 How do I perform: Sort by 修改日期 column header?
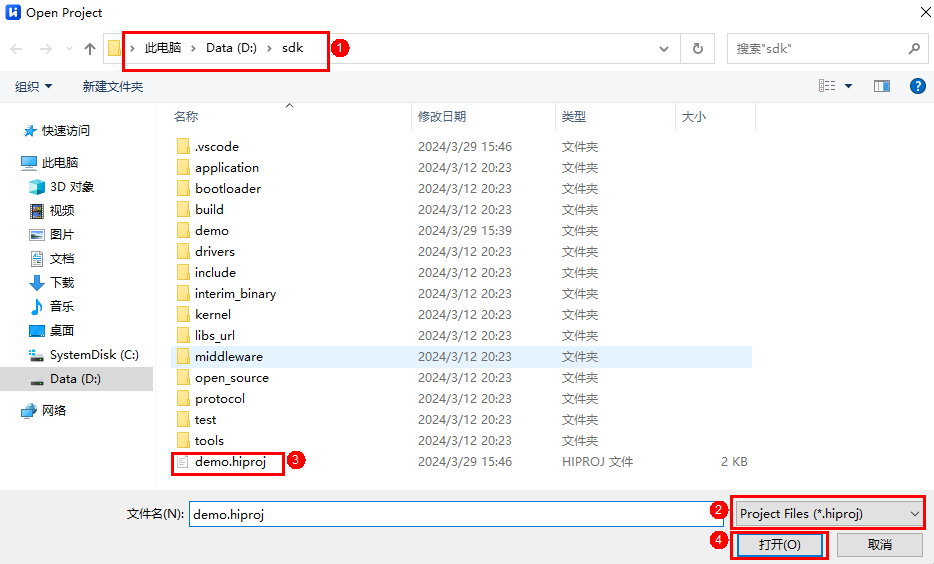pyautogui.click(x=442, y=117)
